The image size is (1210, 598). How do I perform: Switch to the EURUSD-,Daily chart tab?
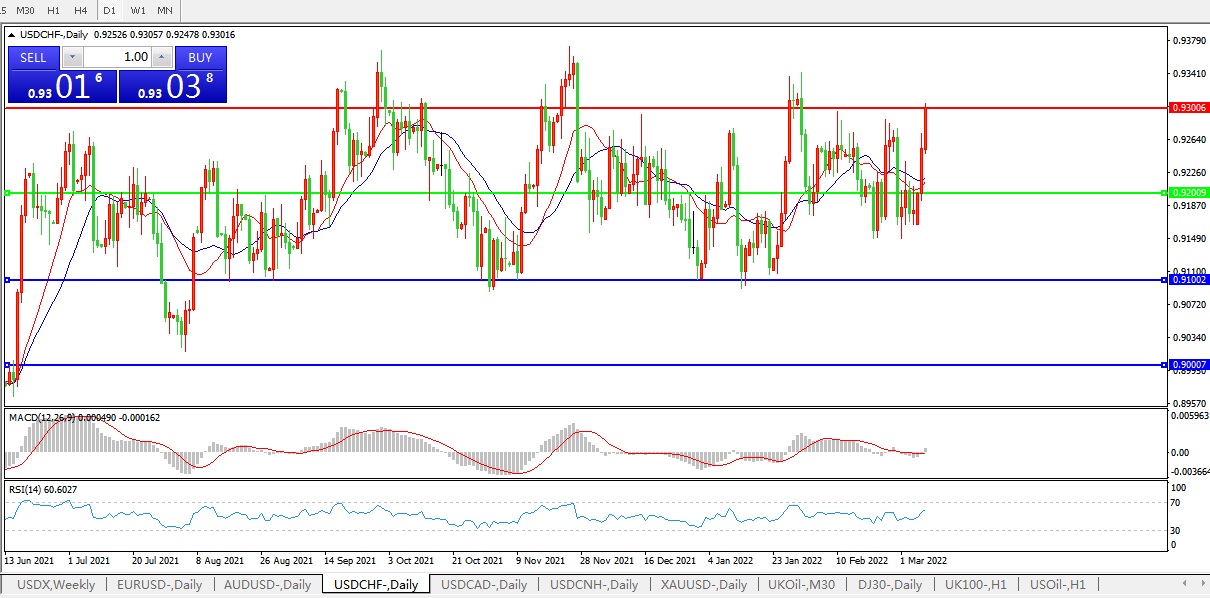tap(160, 585)
